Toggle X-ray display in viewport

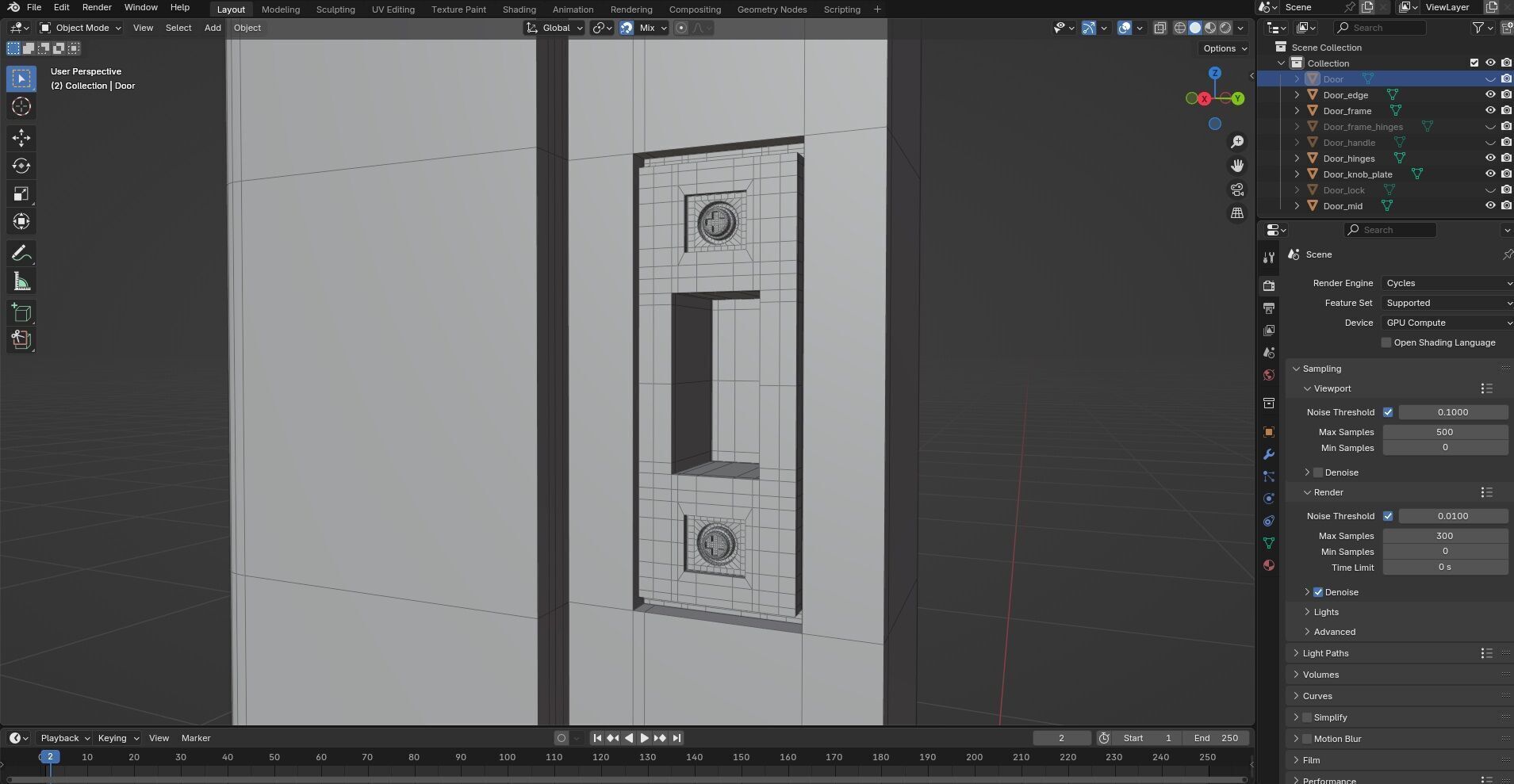coord(1159,28)
